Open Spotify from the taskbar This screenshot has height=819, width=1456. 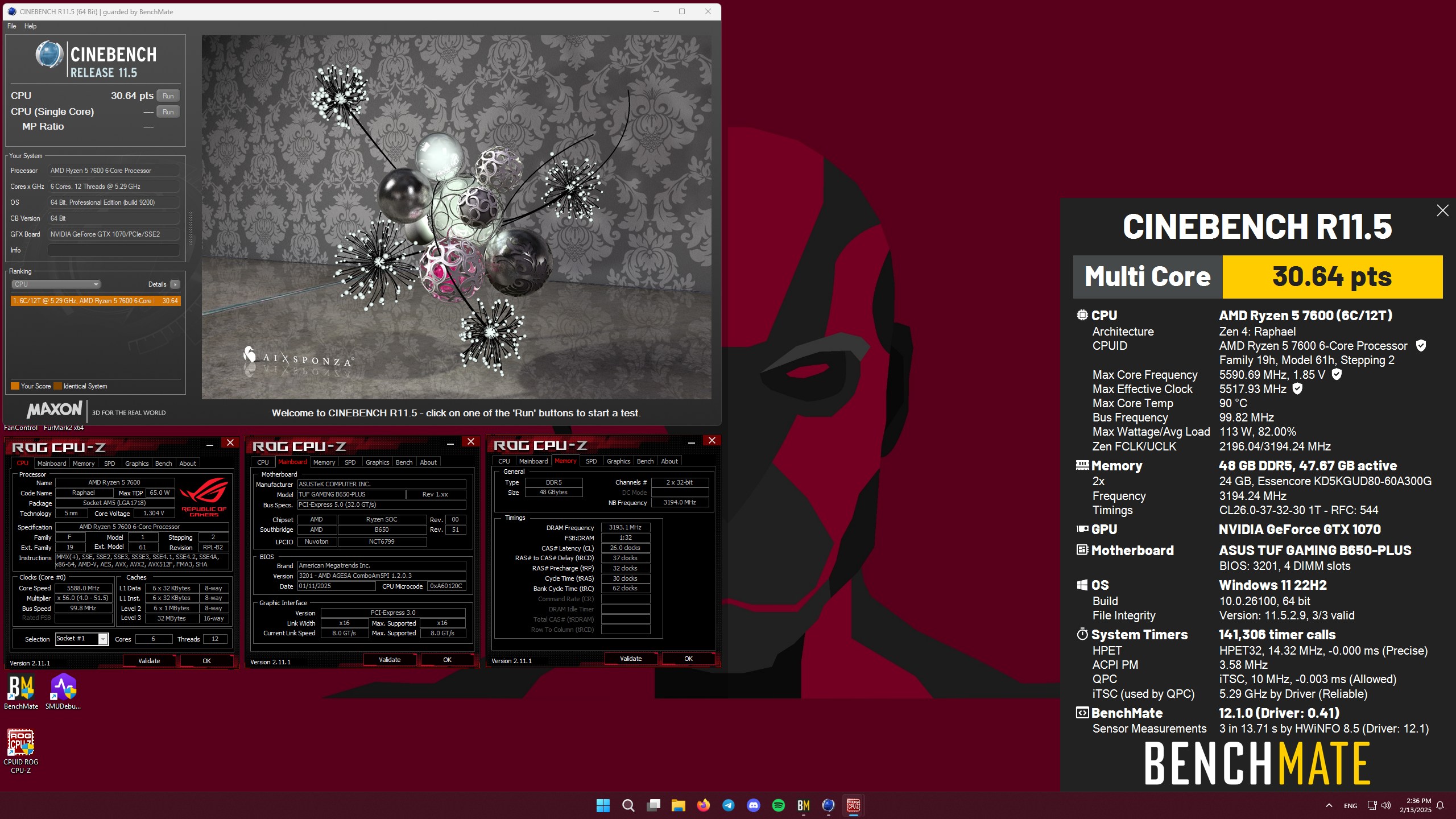[x=779, y=805]
